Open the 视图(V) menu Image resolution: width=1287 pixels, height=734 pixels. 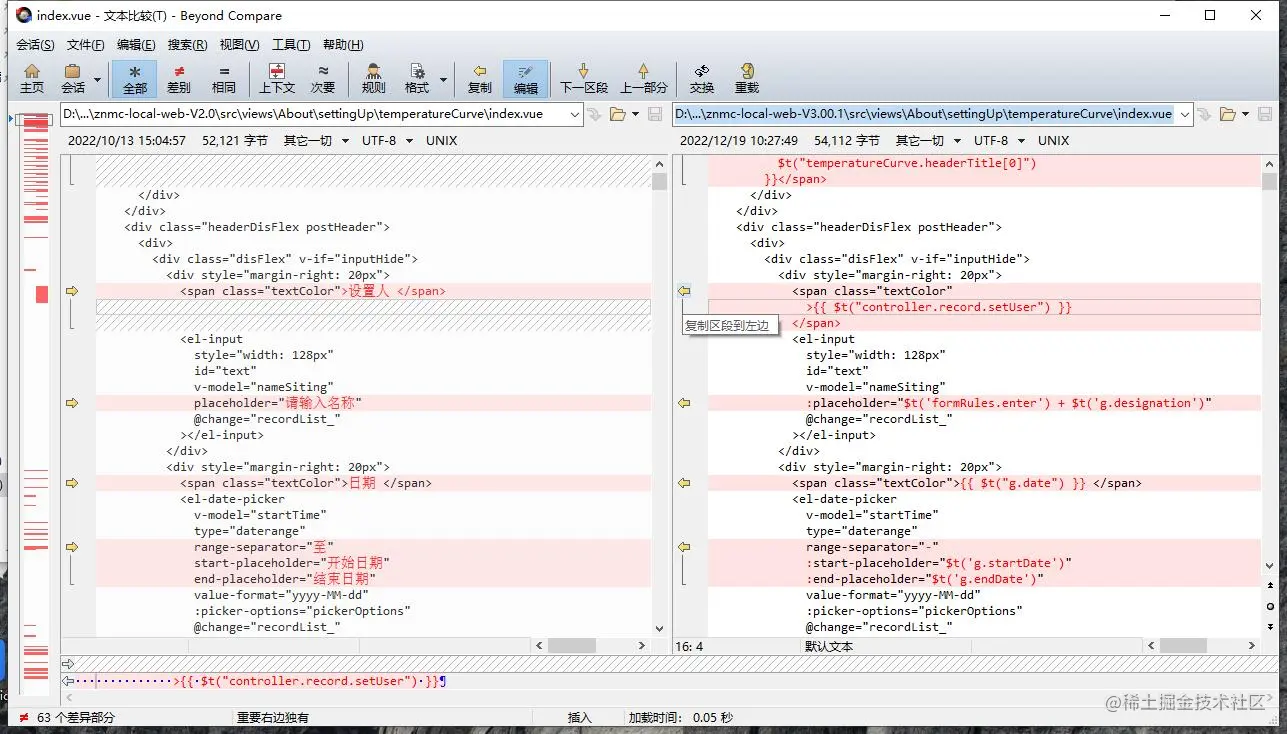click(239, 45)
